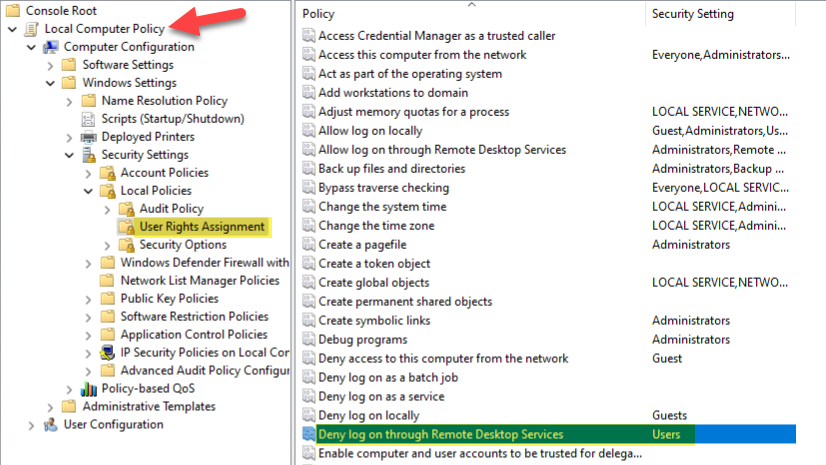Screen dimensions: 826x465
Task: Select Advanced Audit Policy Configuration item
Action: 205,371
